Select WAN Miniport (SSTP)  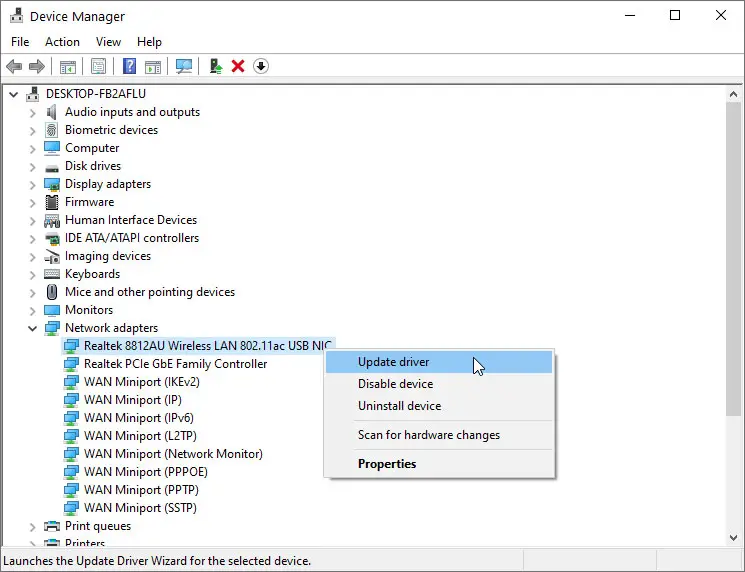(x=140, y=508)
